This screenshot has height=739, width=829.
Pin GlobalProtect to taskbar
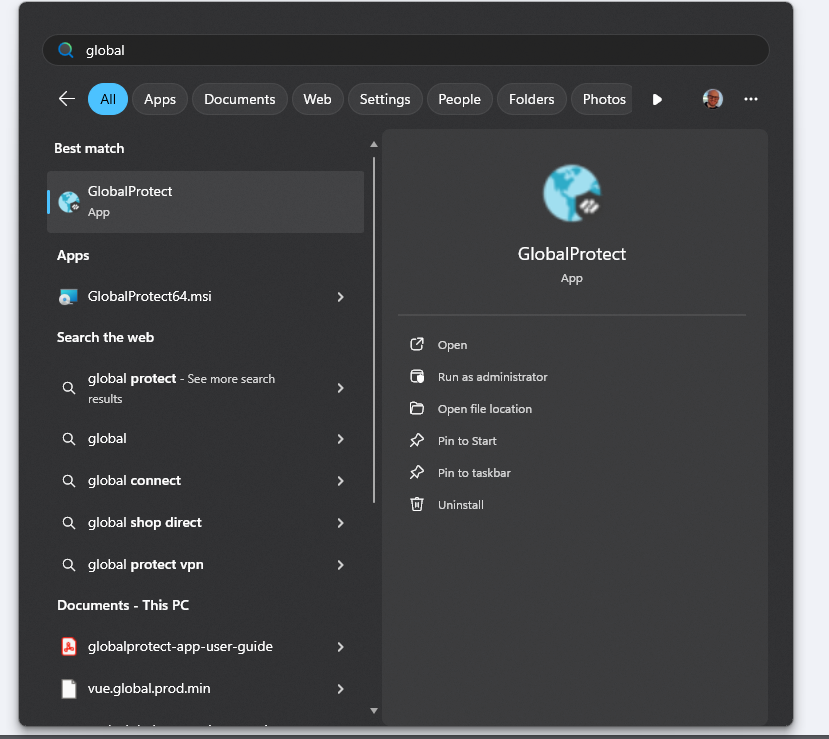pos(474,473)
